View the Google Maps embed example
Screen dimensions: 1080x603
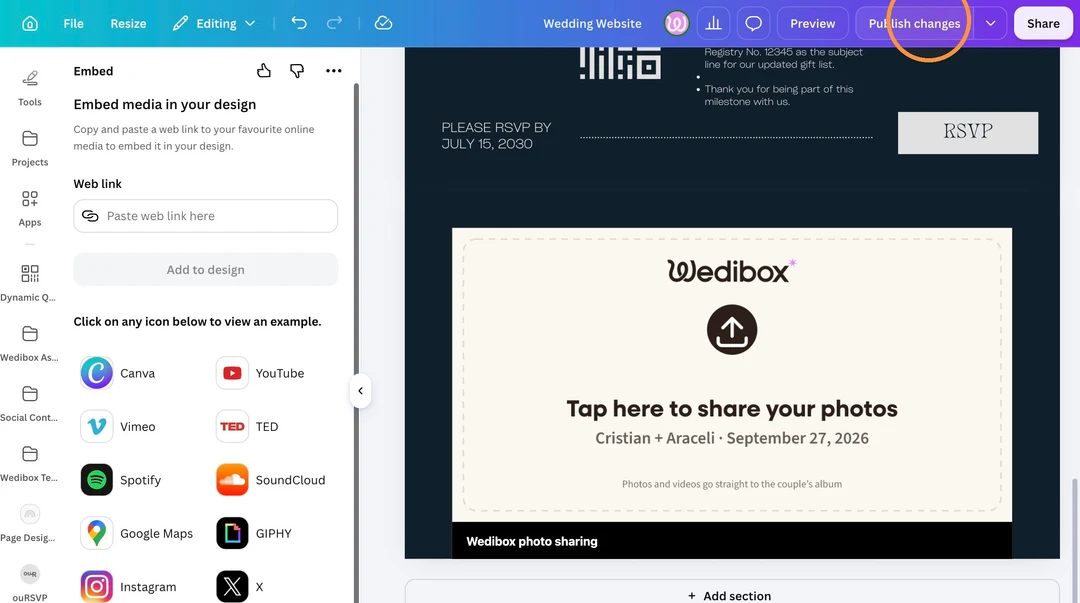click(136, 533)
